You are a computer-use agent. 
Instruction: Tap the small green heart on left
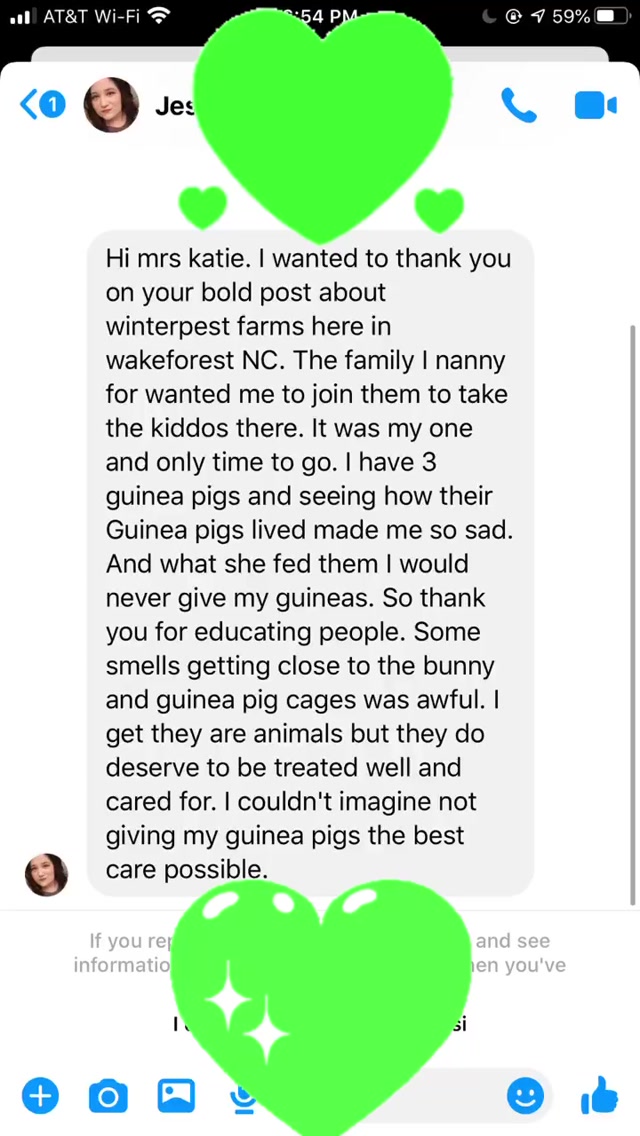click(x=203, y=206)
